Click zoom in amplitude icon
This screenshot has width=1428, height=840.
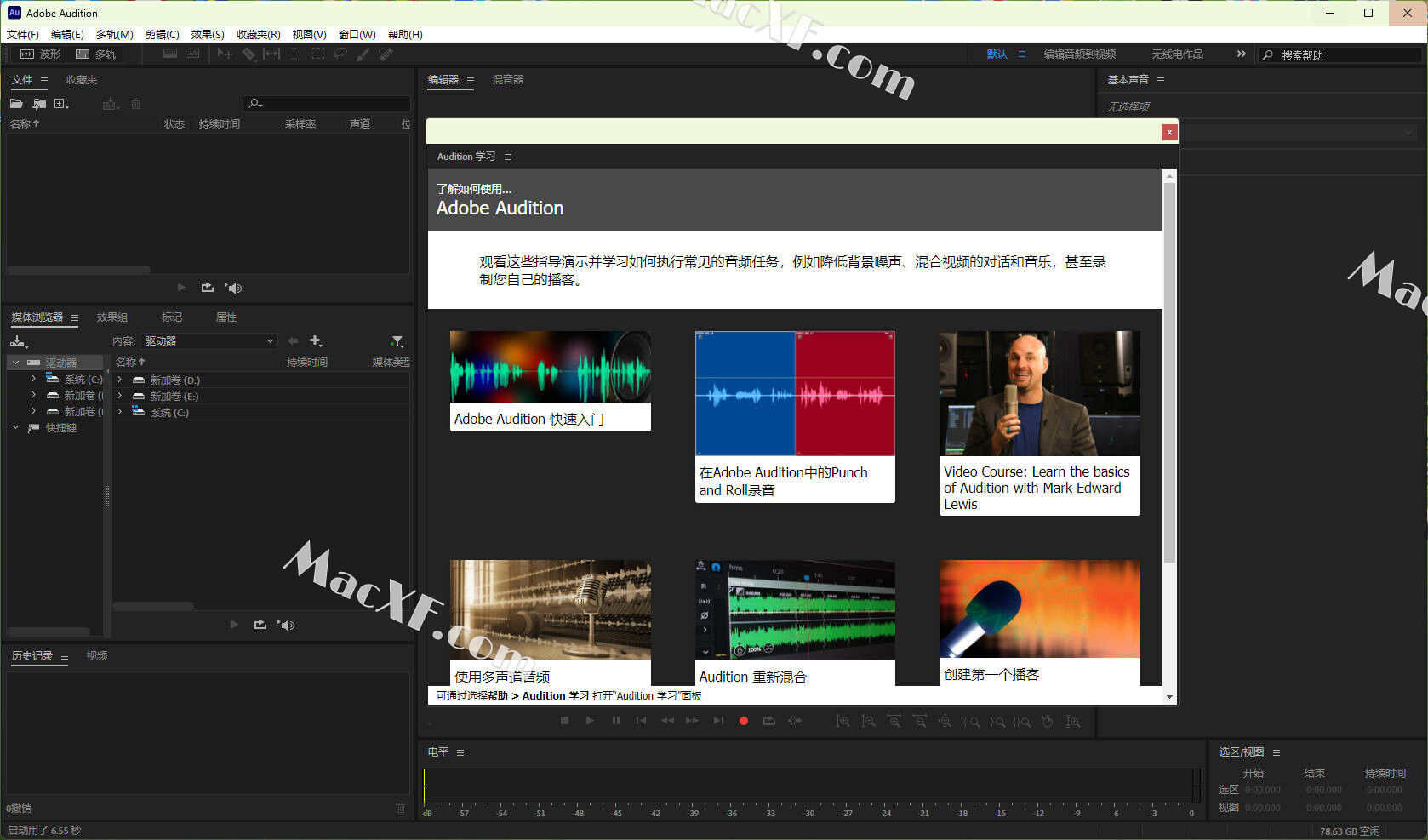843,721
